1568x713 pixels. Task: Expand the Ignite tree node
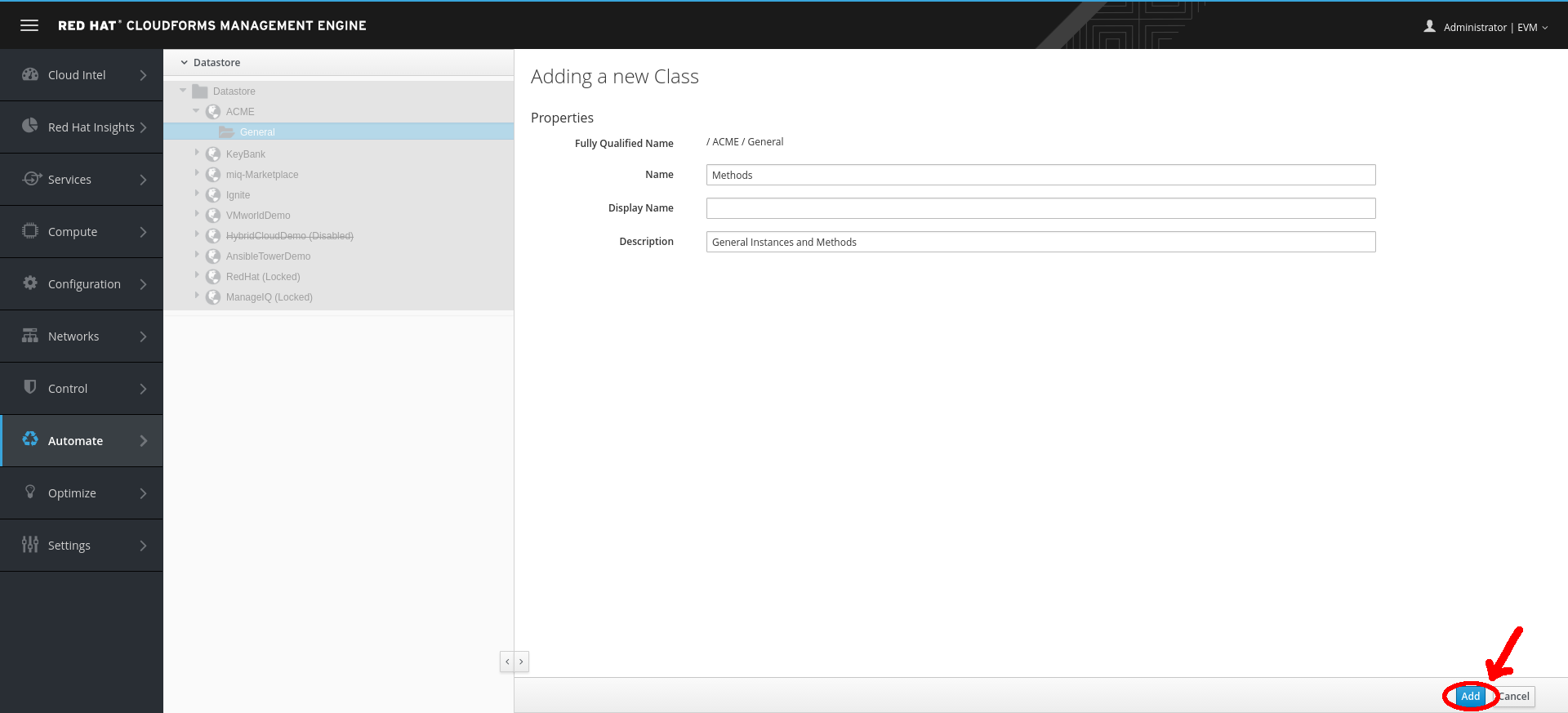click(x=197, y=194)
